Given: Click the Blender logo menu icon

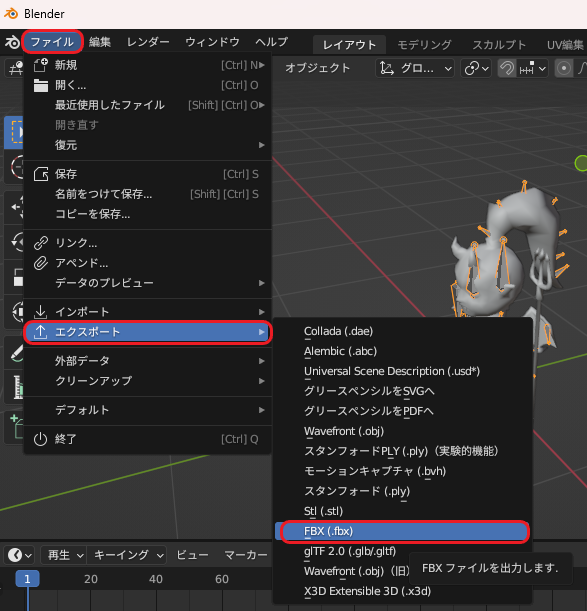Looking at the screenshot, I should pos(12,42).
